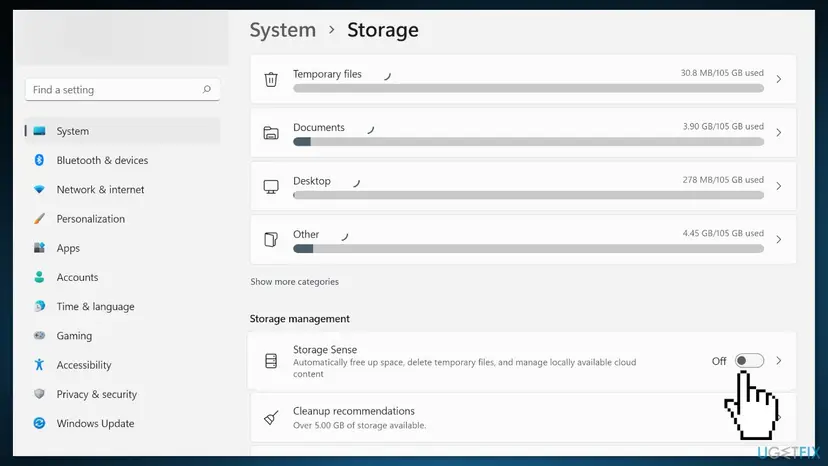Click the Cleanup recommendations broom icon
This screenshot has height=466, width=828.
click(x=271, y=418)
